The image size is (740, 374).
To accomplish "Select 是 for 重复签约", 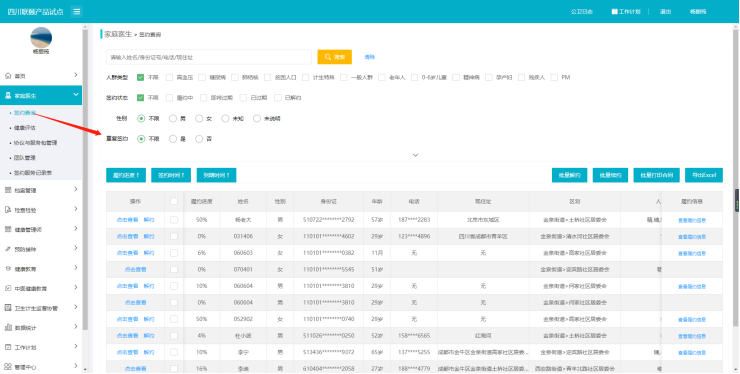I will 173,139.
